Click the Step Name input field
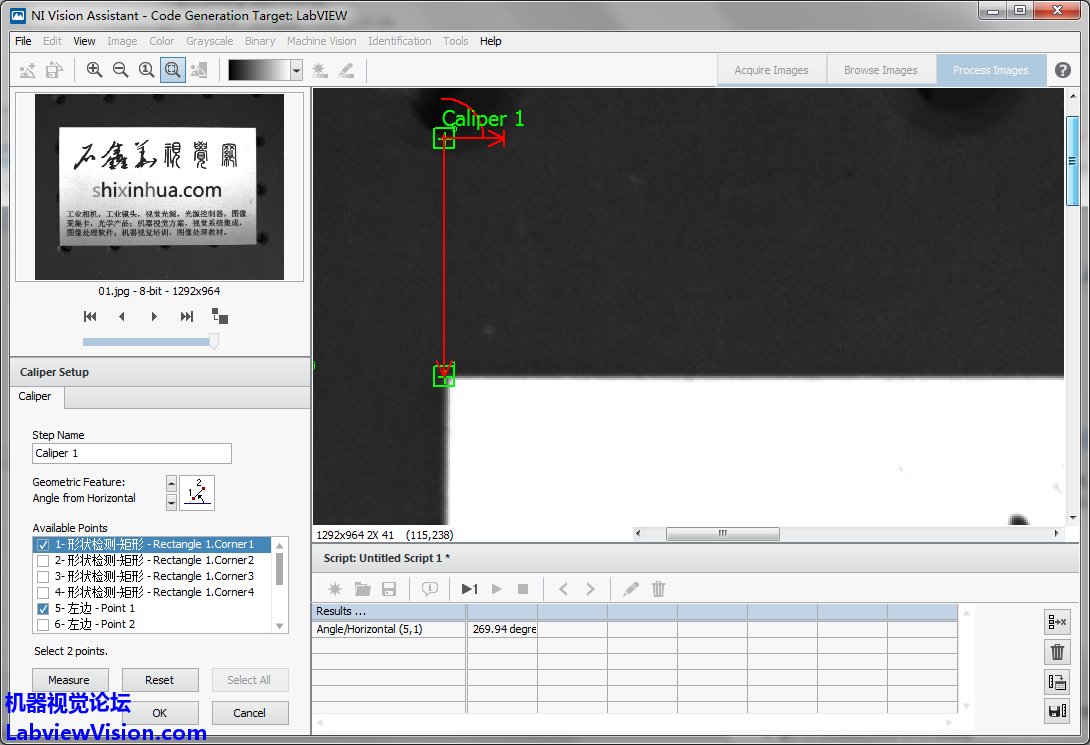The height and width of the screenshot is (745, 1090). tap(132, 453)
